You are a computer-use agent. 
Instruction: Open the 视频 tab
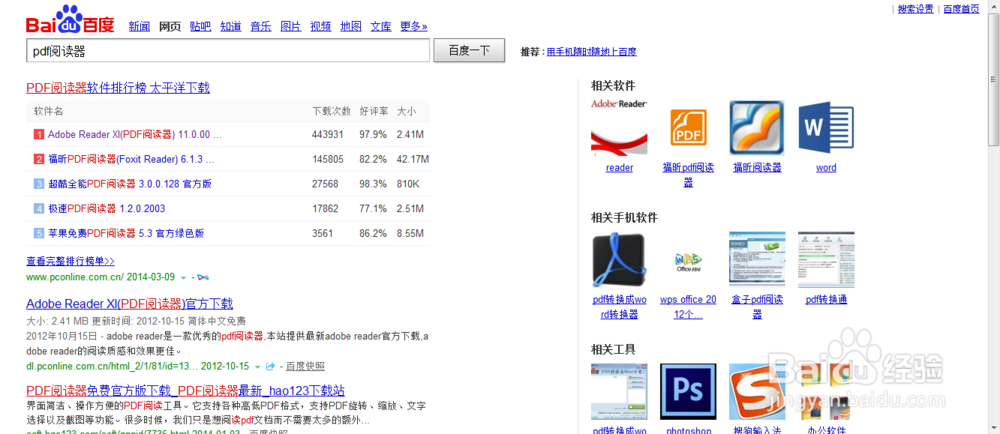pos(321,27)
